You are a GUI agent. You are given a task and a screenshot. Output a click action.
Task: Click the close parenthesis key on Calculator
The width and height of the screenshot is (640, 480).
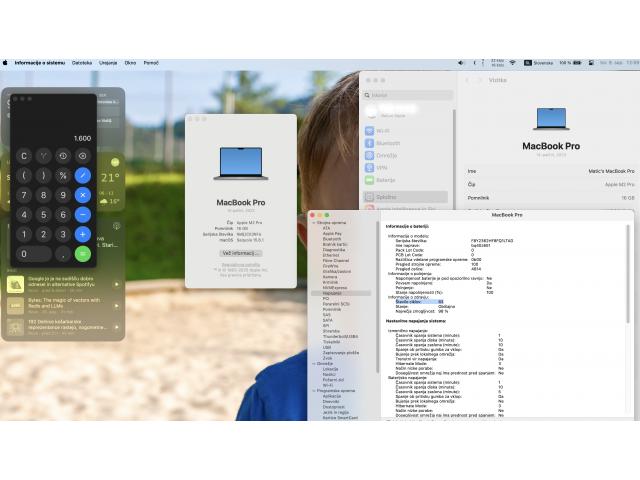click(44, 176)
